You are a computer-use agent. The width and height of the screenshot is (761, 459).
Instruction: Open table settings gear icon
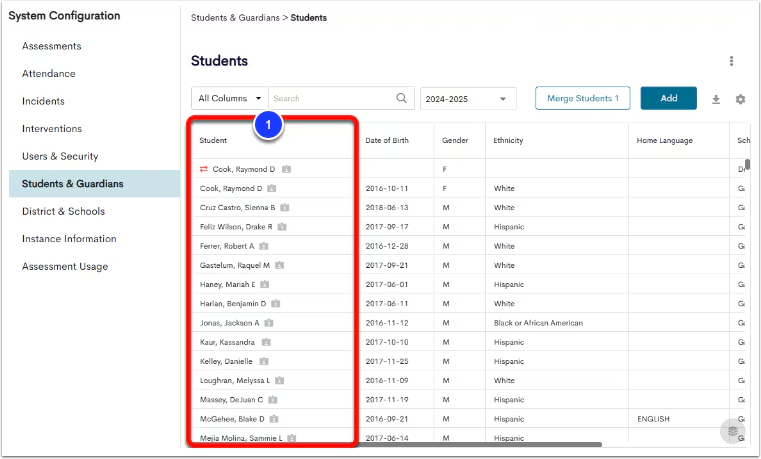click(740, 99)
